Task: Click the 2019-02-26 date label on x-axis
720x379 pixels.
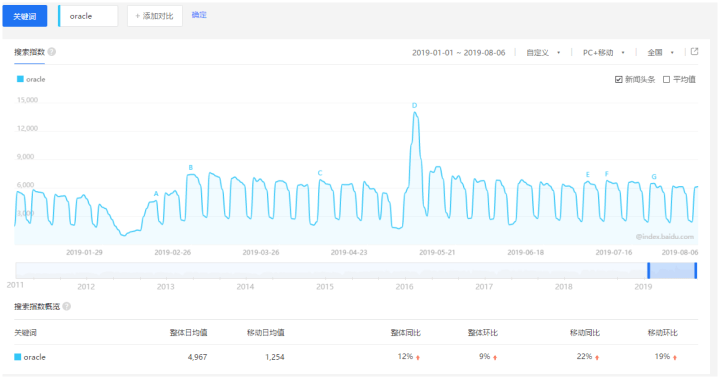Action: [x=172, y=252]
